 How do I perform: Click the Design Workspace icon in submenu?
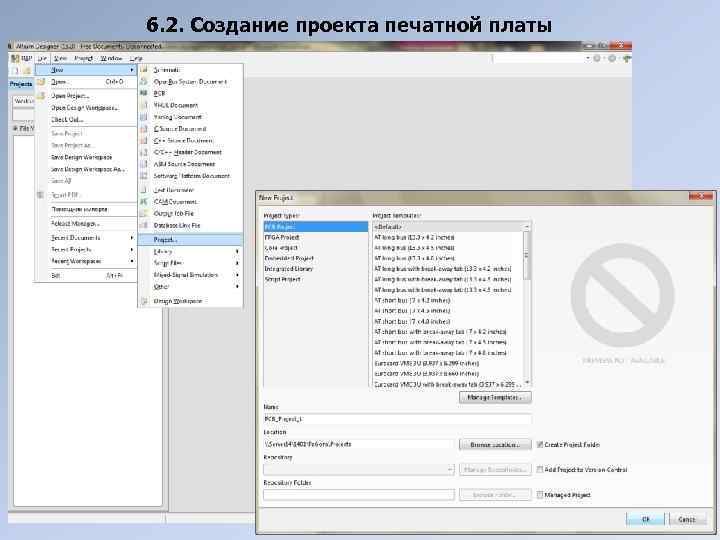coord(144,301)
